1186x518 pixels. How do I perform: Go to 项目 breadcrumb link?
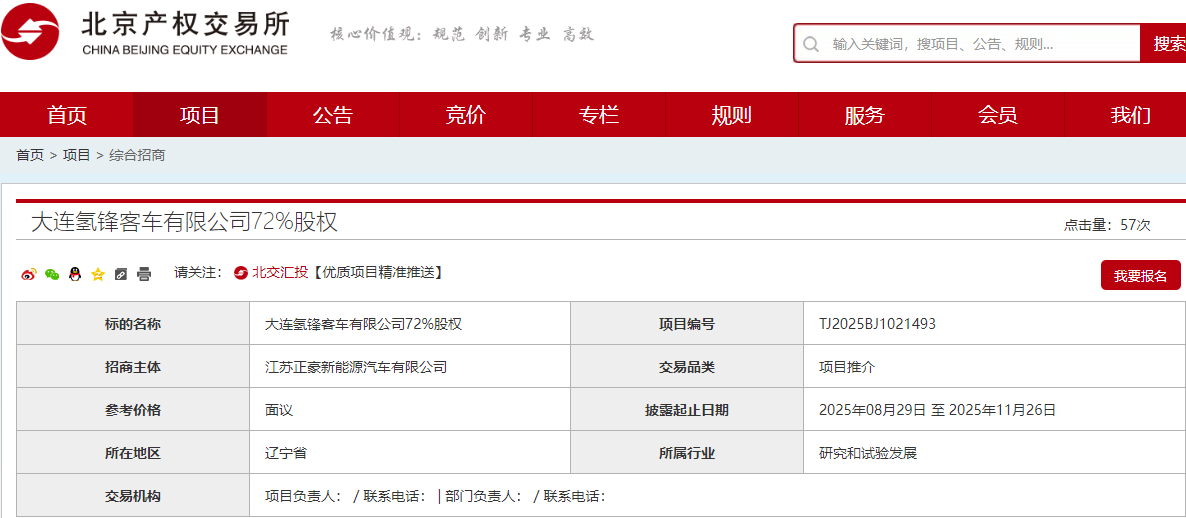[x=76, y=155]
